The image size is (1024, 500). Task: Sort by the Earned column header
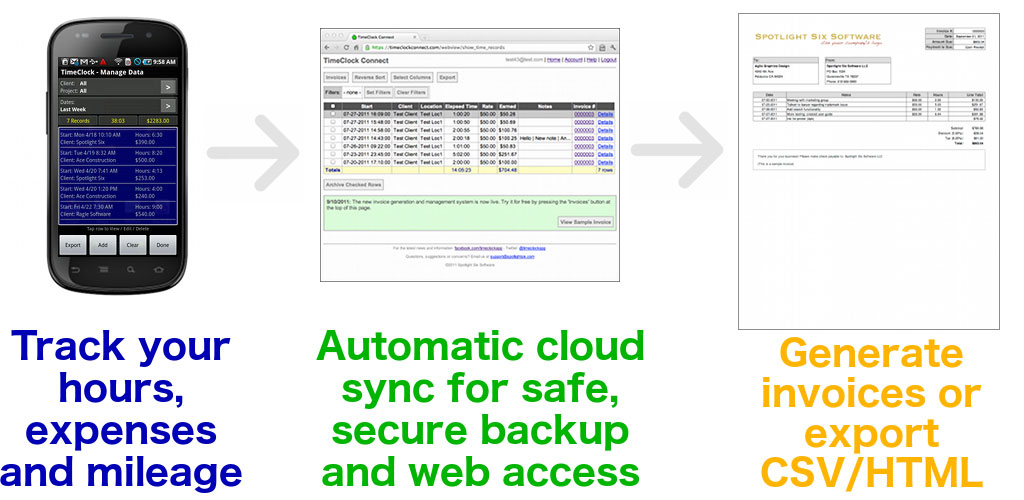(x=507, y=106)
